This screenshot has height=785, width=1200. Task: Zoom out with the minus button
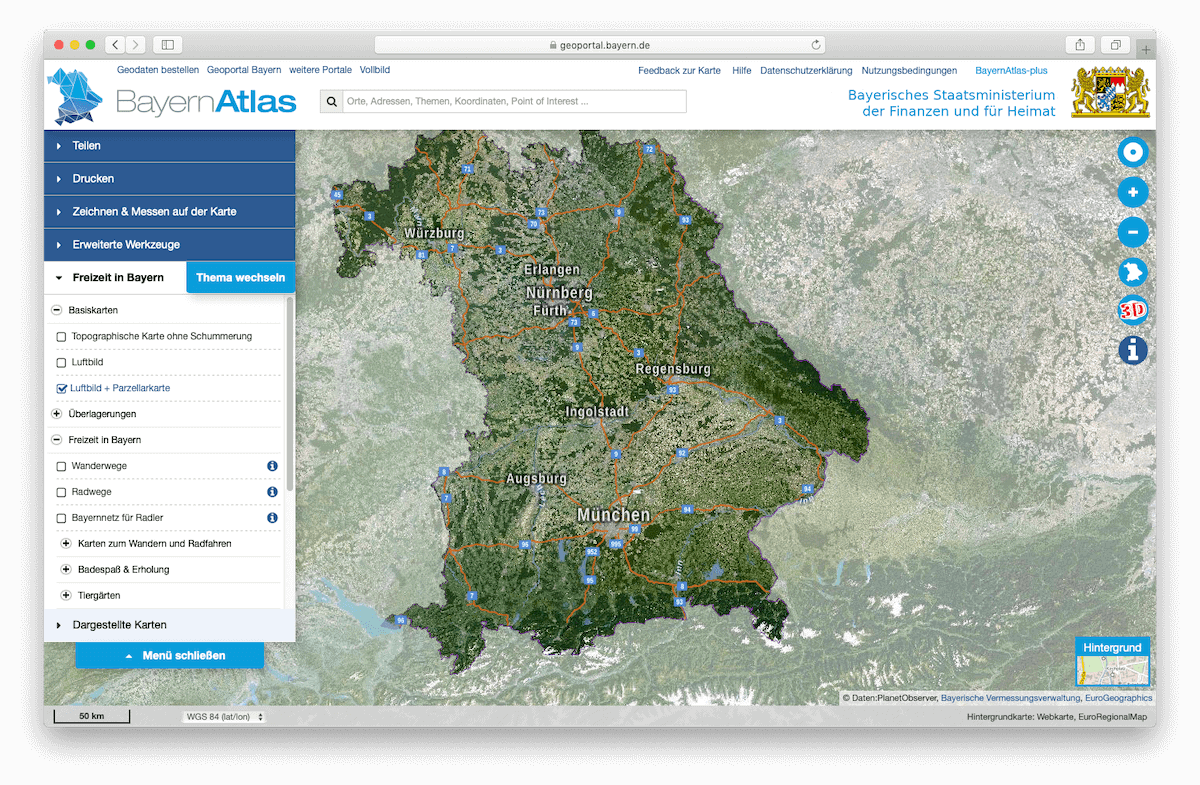pyautogui.click(x=1132, y=232)
